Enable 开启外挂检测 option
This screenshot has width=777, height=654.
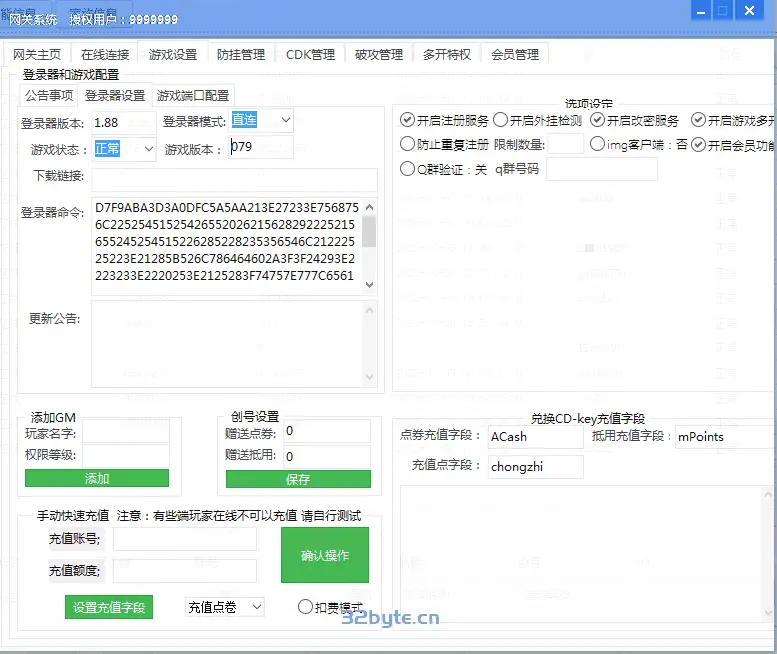pyautogui.click(x=501, y=120)
